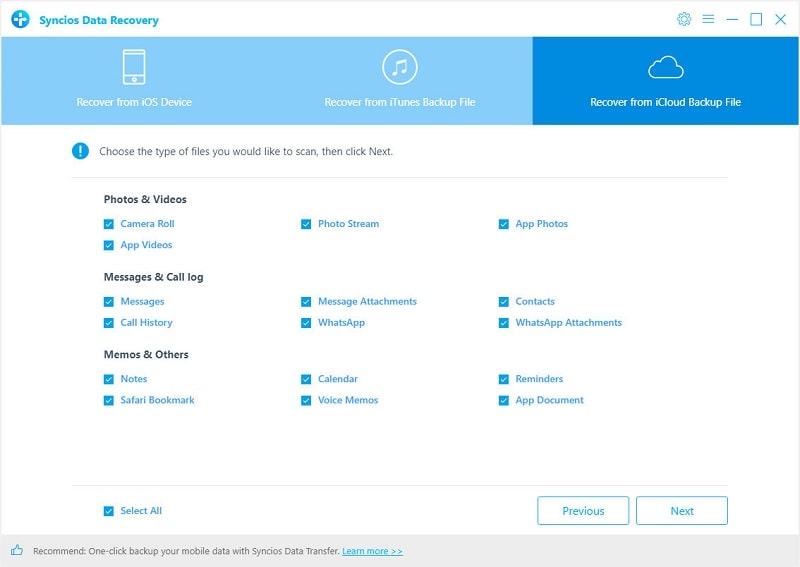Select Recover from iCloud Backup File tab
Image resolution: width=800 pixels, height=567 pixels.
666,81
